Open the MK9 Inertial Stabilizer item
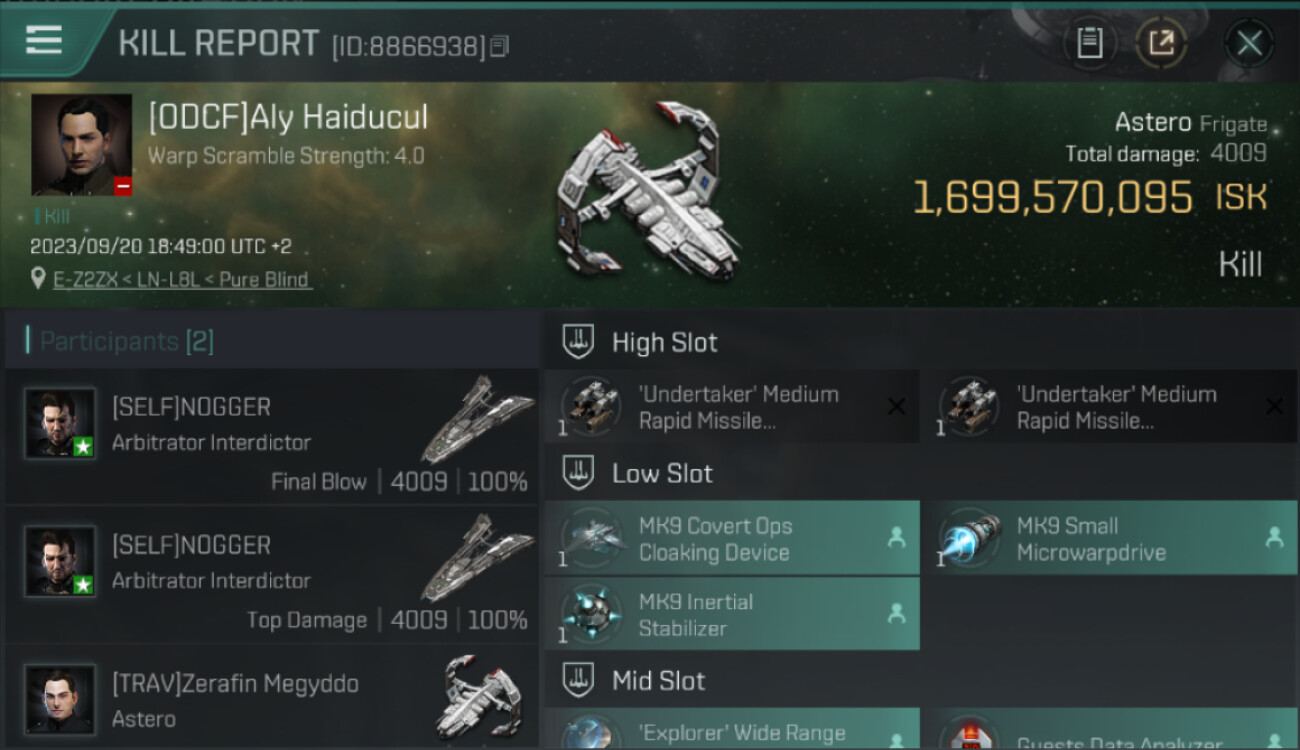 click(732, 615)
